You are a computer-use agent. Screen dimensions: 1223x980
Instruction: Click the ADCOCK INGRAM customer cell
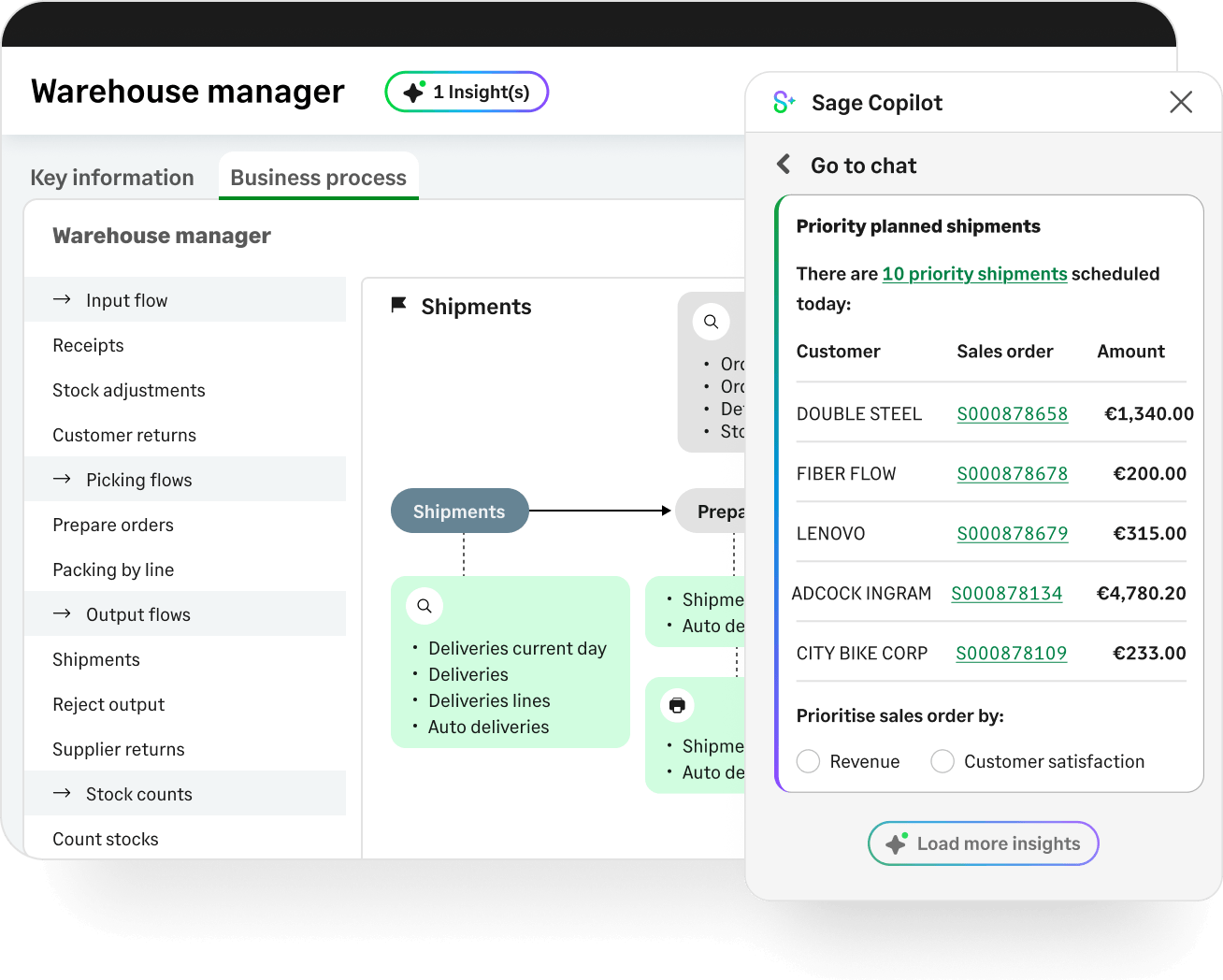[861, 594]
